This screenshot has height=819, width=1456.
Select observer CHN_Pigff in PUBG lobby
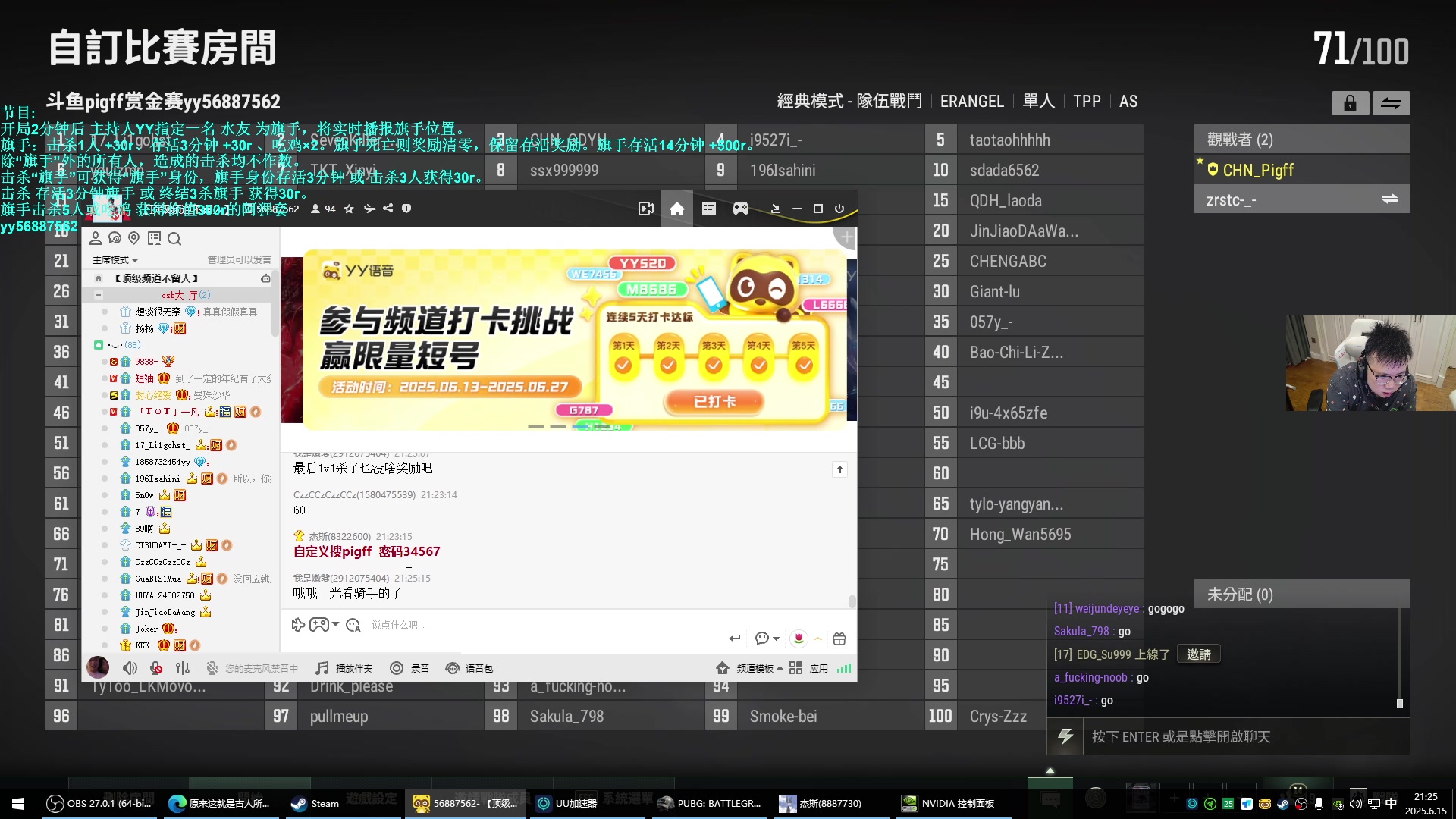[x=1302, y=170]
